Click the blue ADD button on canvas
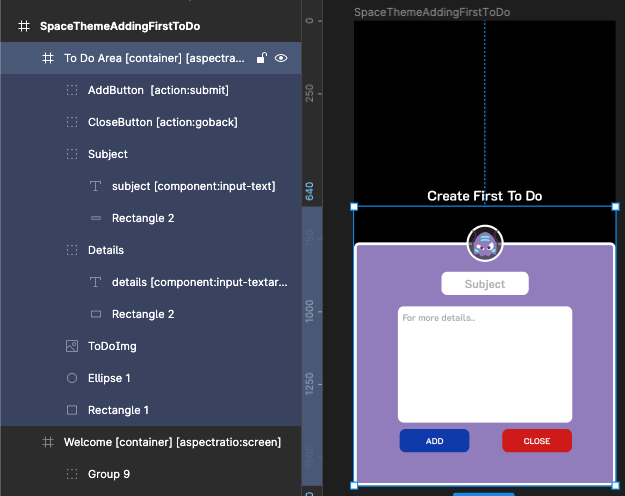Viewport: 625px width, 496px height. (x=434, y=441)
